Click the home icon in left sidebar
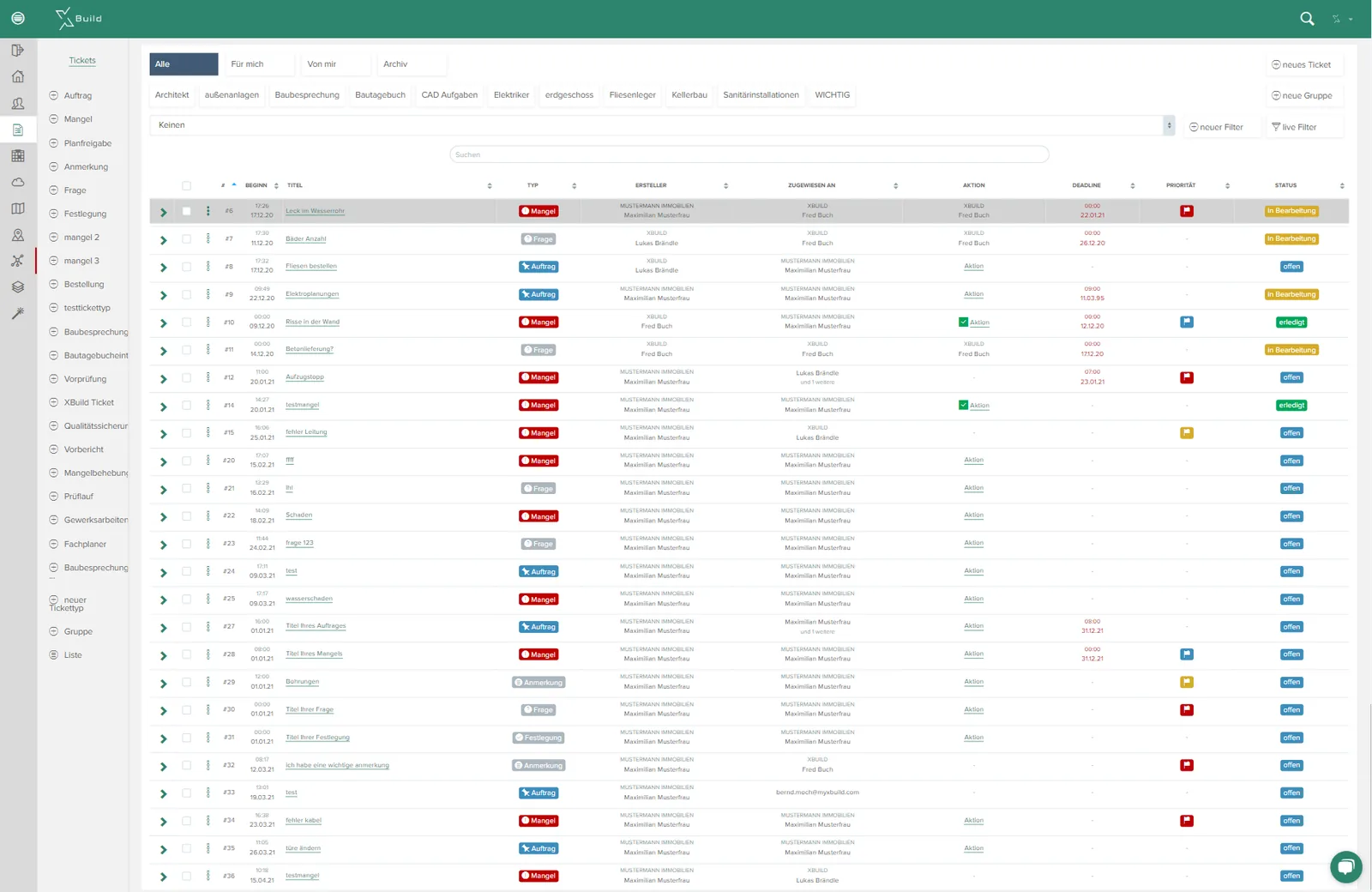Image resolution: width=1372 pixels, height=892 pixels. (x=18, y=77)
